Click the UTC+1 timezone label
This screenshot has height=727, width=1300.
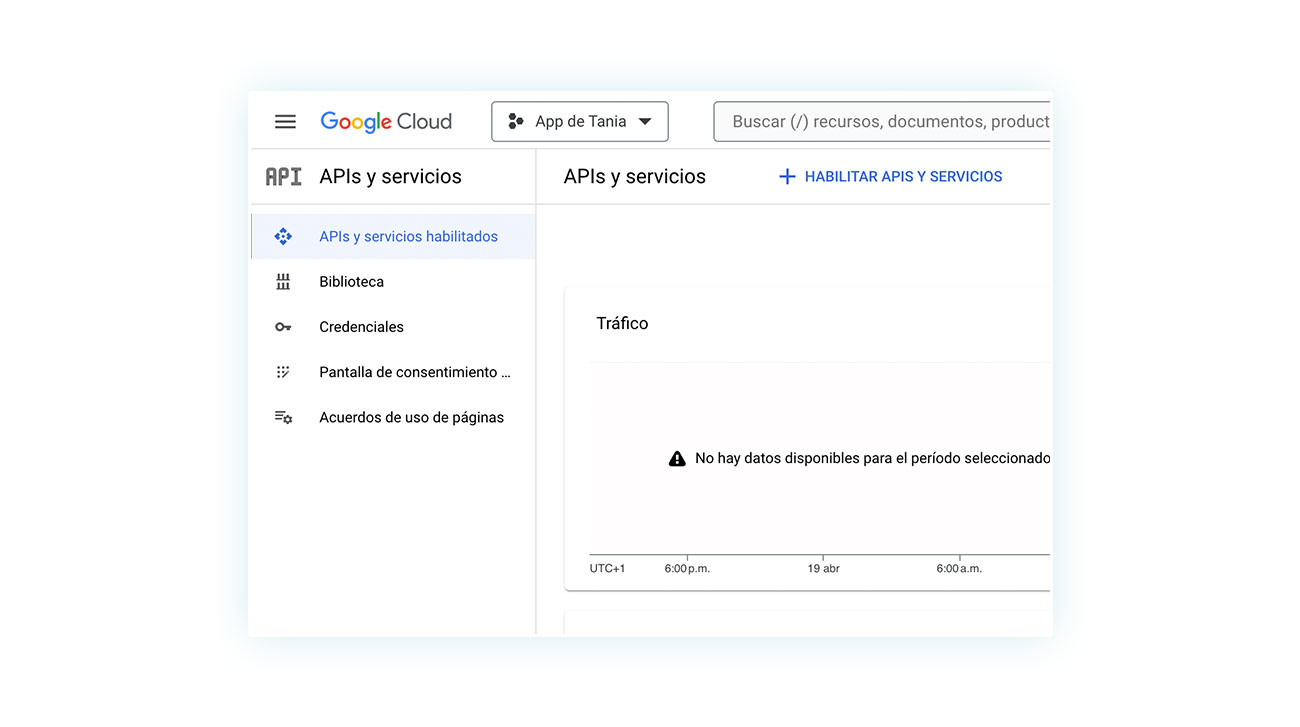(608, 569)
